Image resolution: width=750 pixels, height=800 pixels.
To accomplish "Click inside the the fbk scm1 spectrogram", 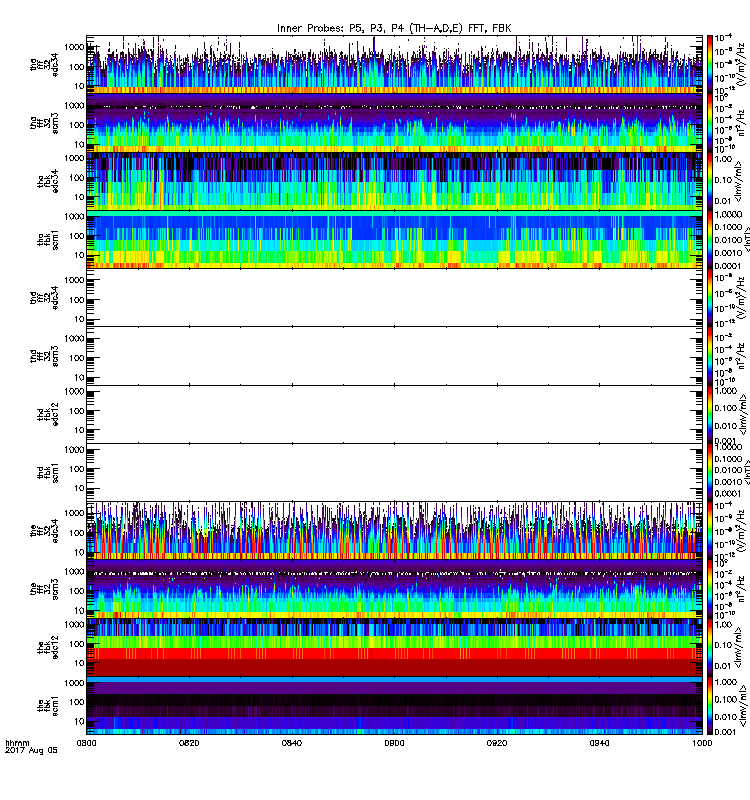I will click(394, 706).
